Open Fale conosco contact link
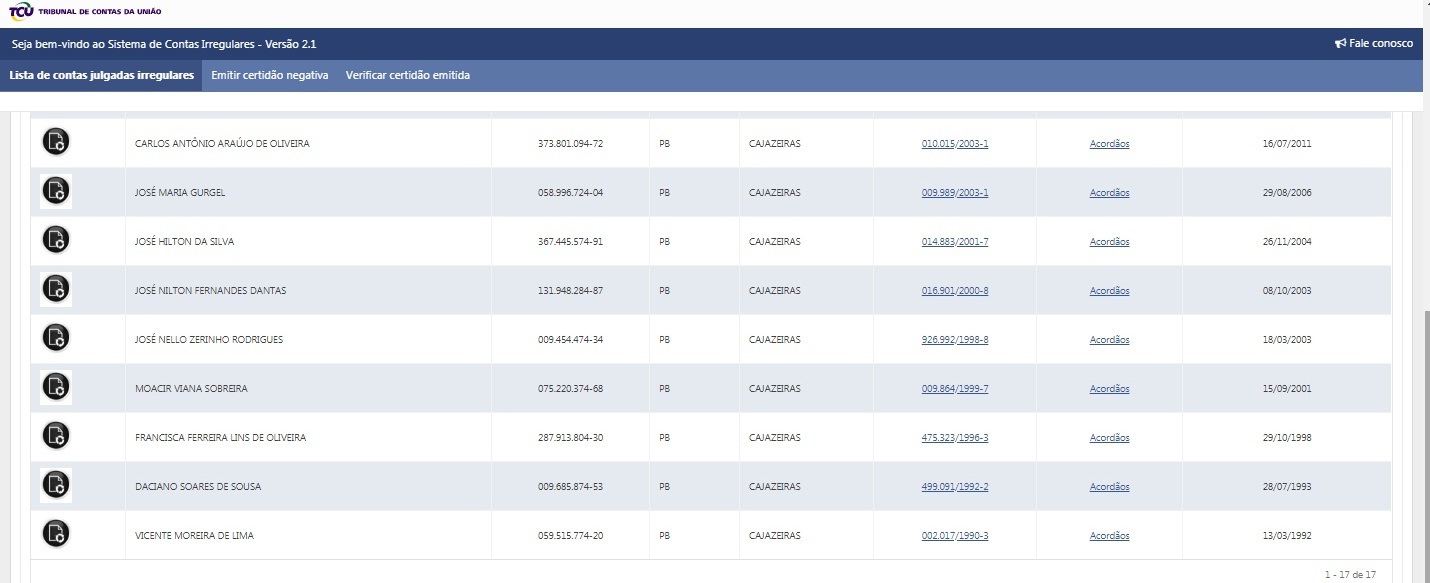 click(1374, 44)
